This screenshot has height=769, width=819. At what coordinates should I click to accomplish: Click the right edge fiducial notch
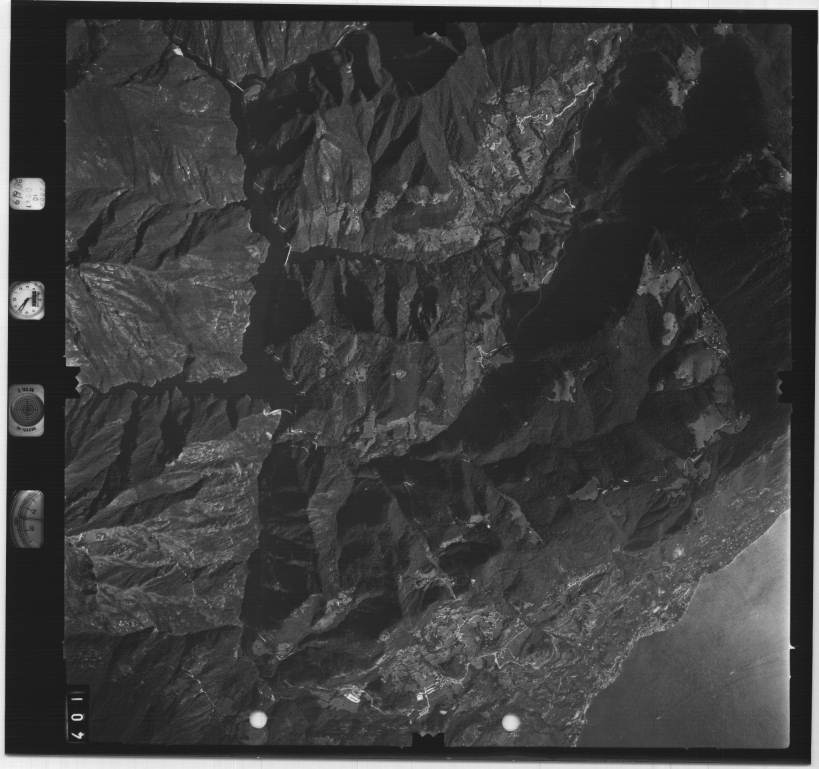coord(786,384)
